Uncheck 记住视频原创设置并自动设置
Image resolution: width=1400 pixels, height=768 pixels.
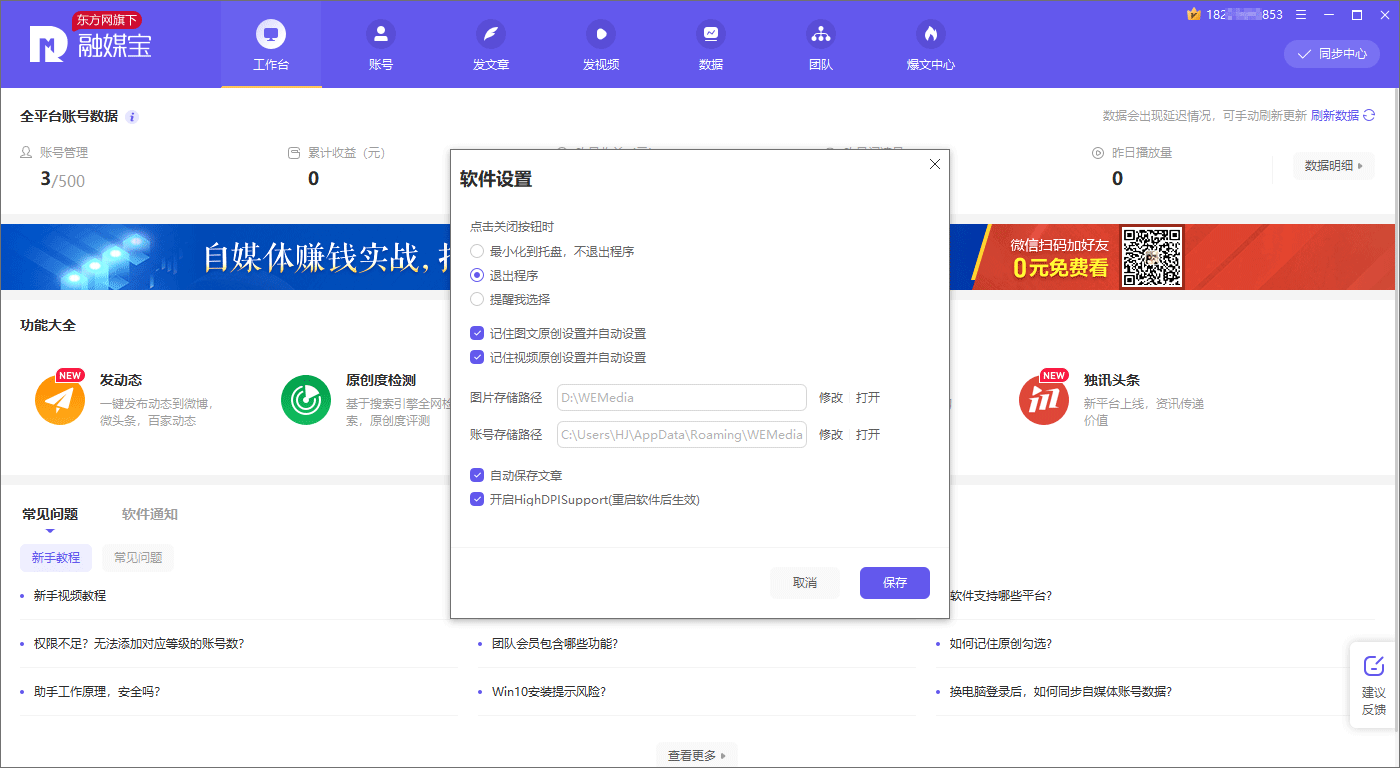477,357
